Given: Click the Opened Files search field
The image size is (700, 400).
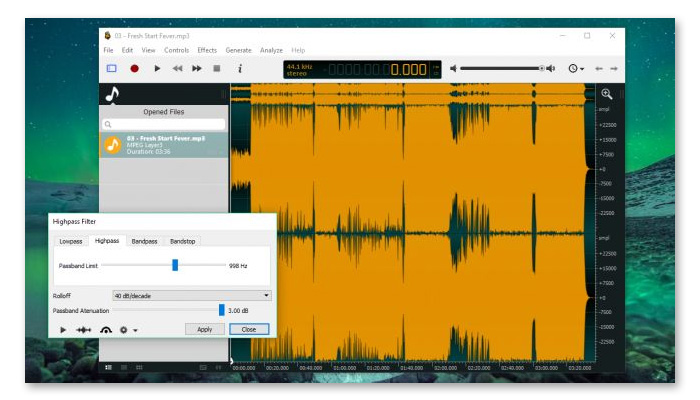Looking at the screenshot, I should click(163, 124).
